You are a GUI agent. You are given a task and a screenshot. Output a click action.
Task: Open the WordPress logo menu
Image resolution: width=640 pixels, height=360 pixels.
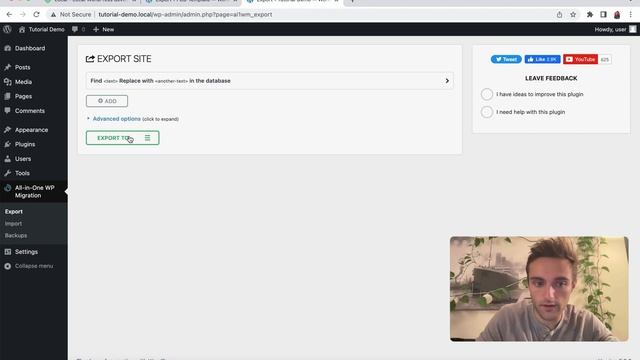[x=7, y=29]
